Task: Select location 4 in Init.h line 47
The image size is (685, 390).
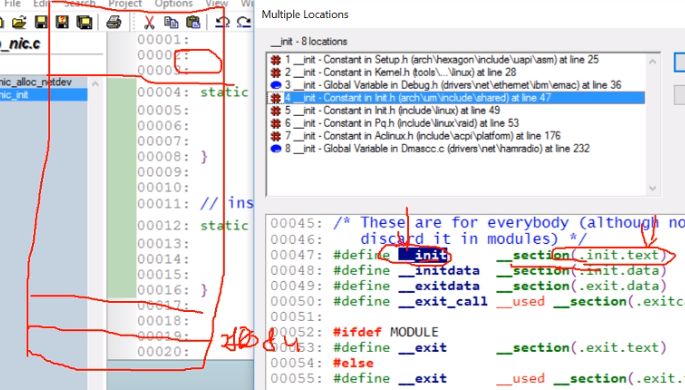Action: coord(456,98)
